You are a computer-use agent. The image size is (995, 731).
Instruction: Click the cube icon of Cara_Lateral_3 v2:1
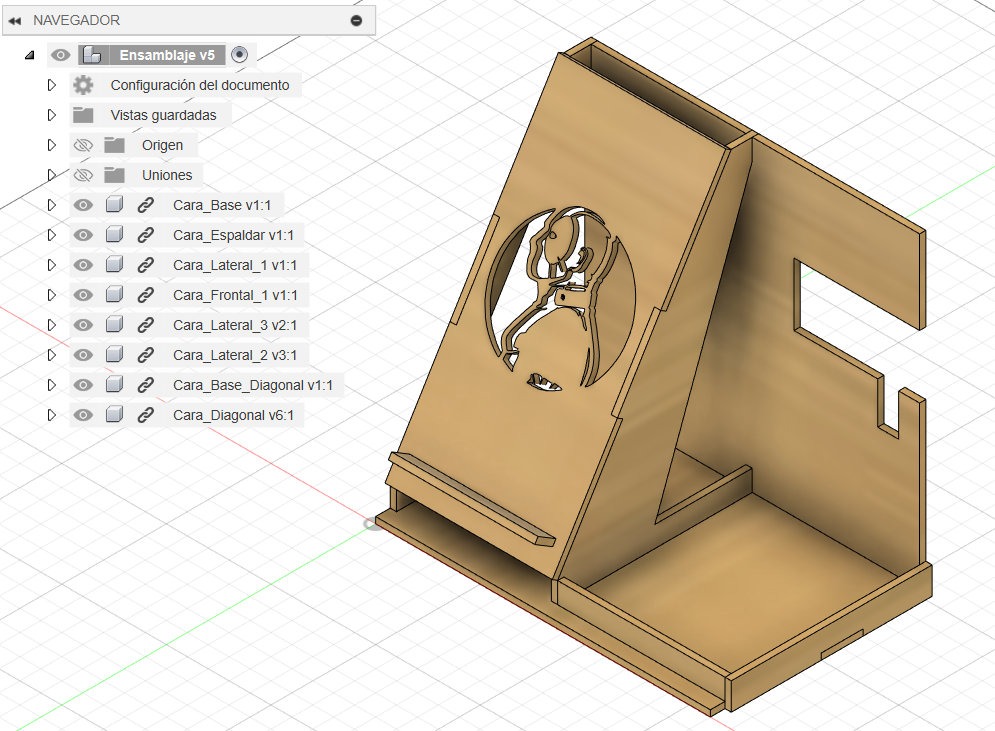[114, 324]
